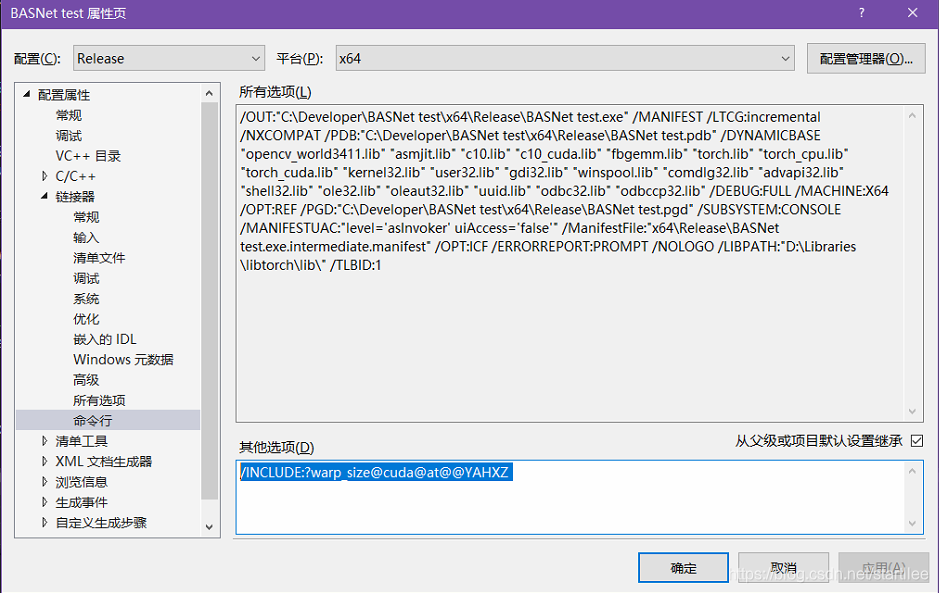
Task: Expand the 自定义生成步骤 node
Action: [x=44, y=522]
